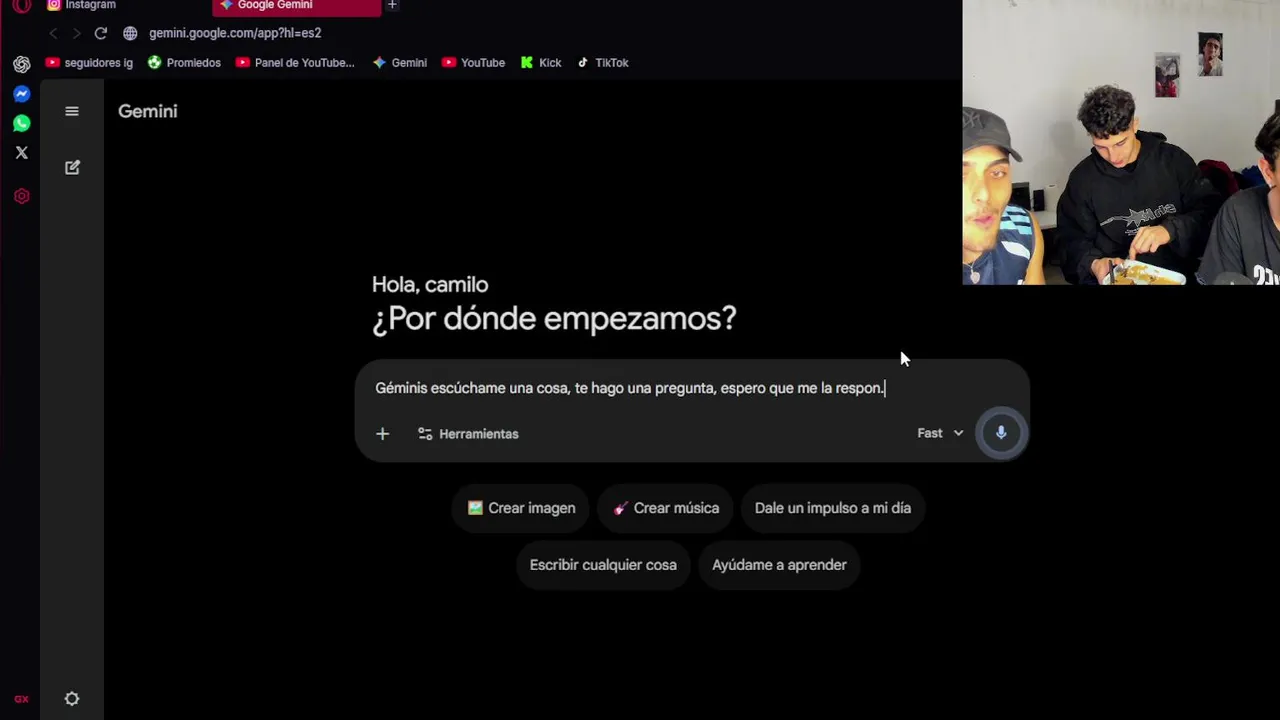Open the Opera menu logo
This screenshot has height=720, width=1280.
pyautogui.click(x=21, y=5)
